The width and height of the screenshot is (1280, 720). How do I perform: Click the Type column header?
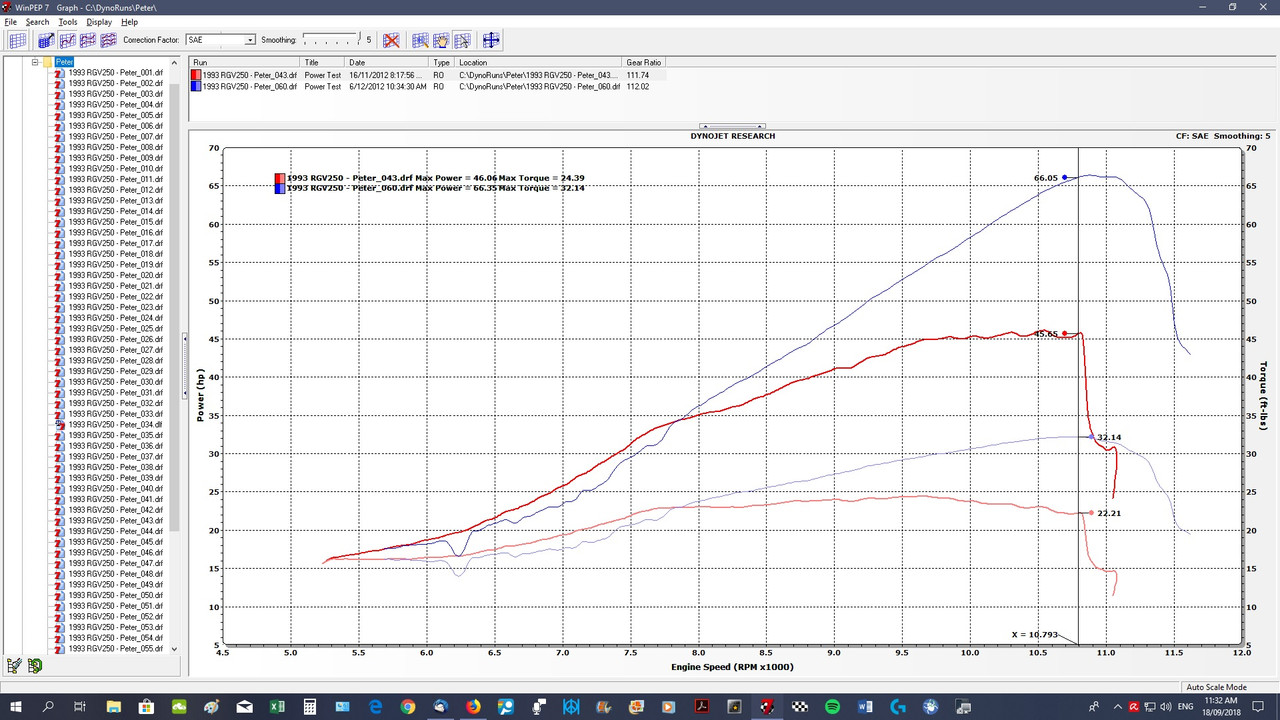pyautogui.click(x=443, y=62)
